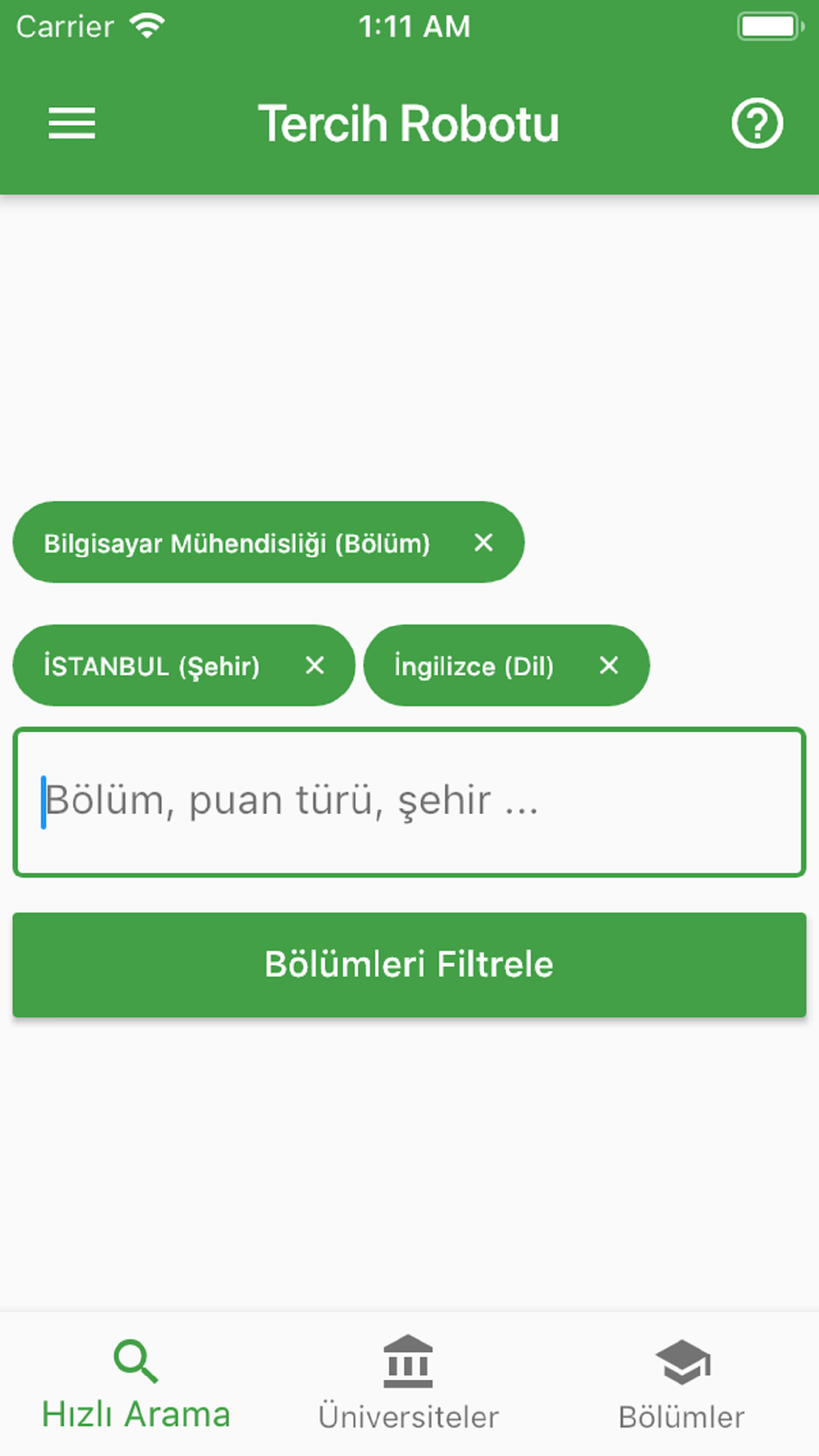The width and height of the screenshot is (819, 1456).
Task: Open the help question mark icon
Action: tap(757, 124)
